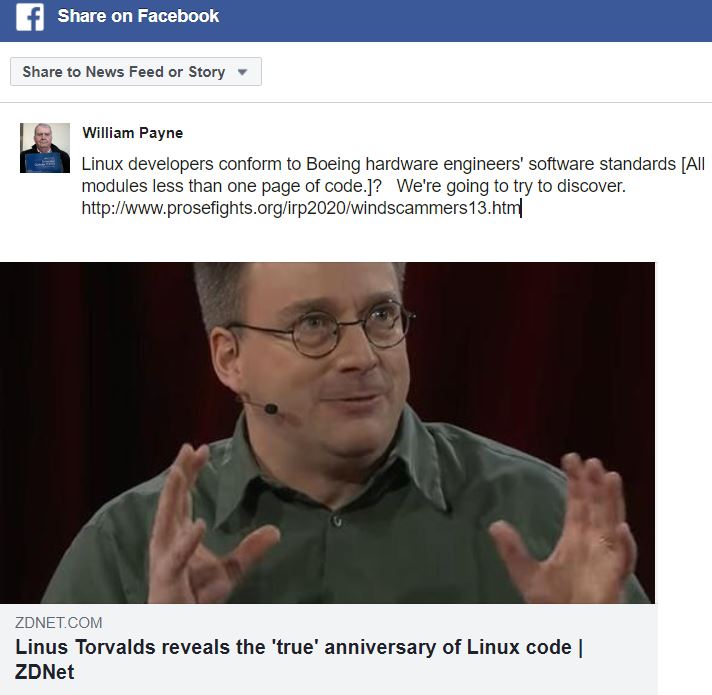712x695 pixels.
Task: Click the post line starting 'modules less than'
Action: pyautogui.click(x=231, y=186)
